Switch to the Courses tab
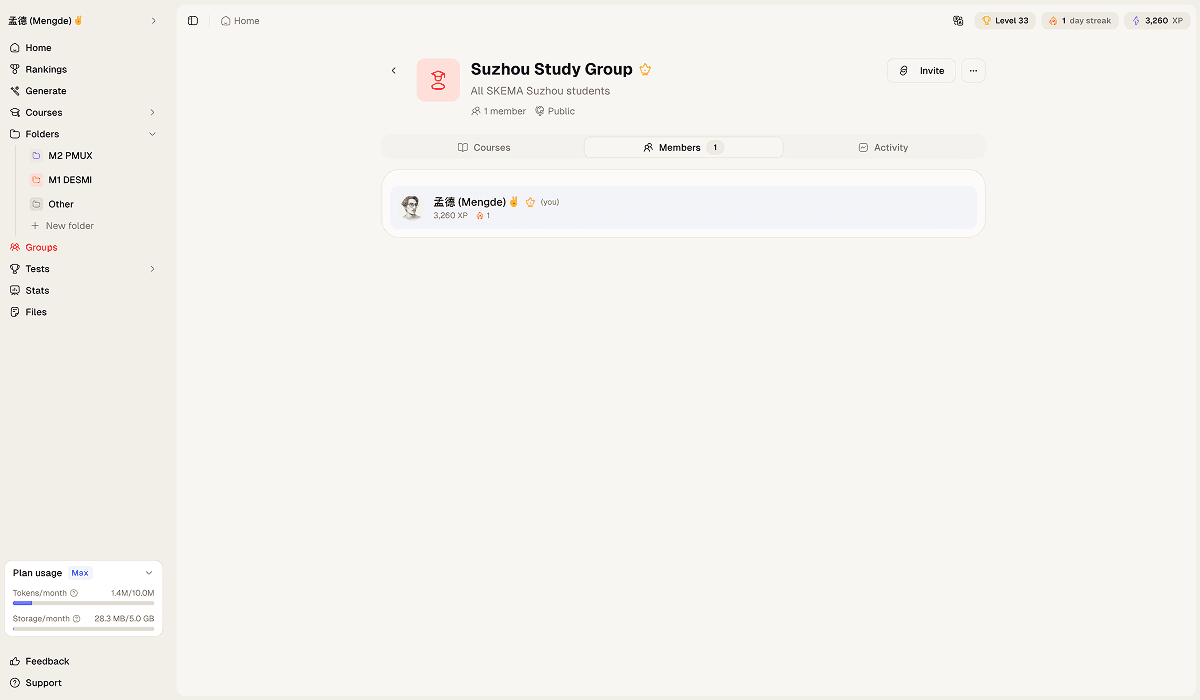Screen dimensions: 1200x700 tap(484, 147)
